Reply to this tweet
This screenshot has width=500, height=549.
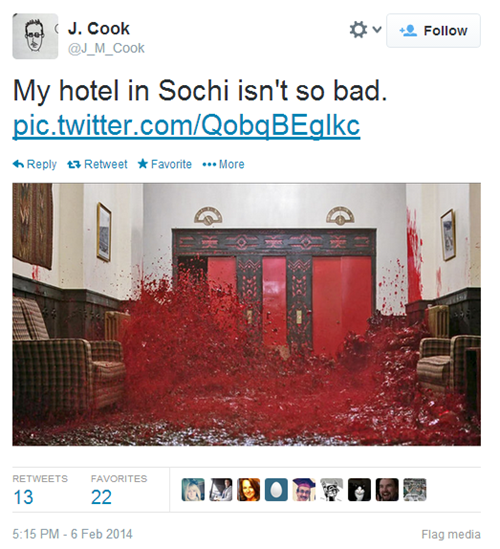35,164
